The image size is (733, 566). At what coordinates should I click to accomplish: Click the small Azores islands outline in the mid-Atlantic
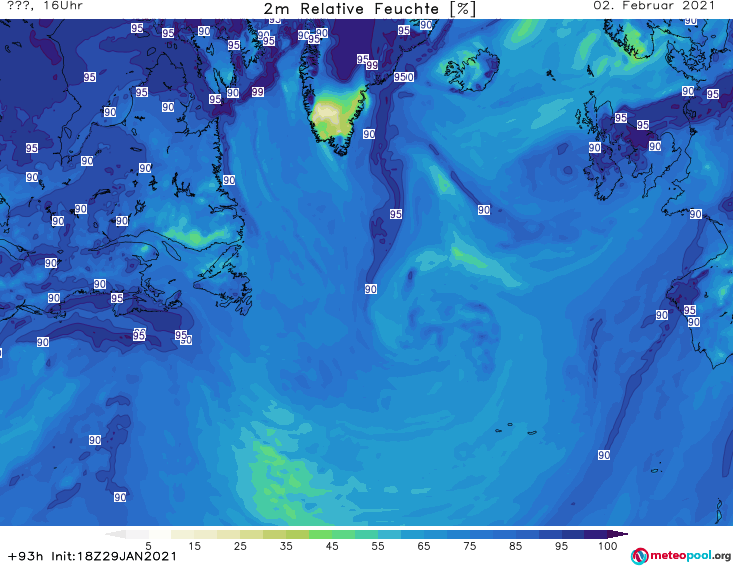tap(516, 429)
